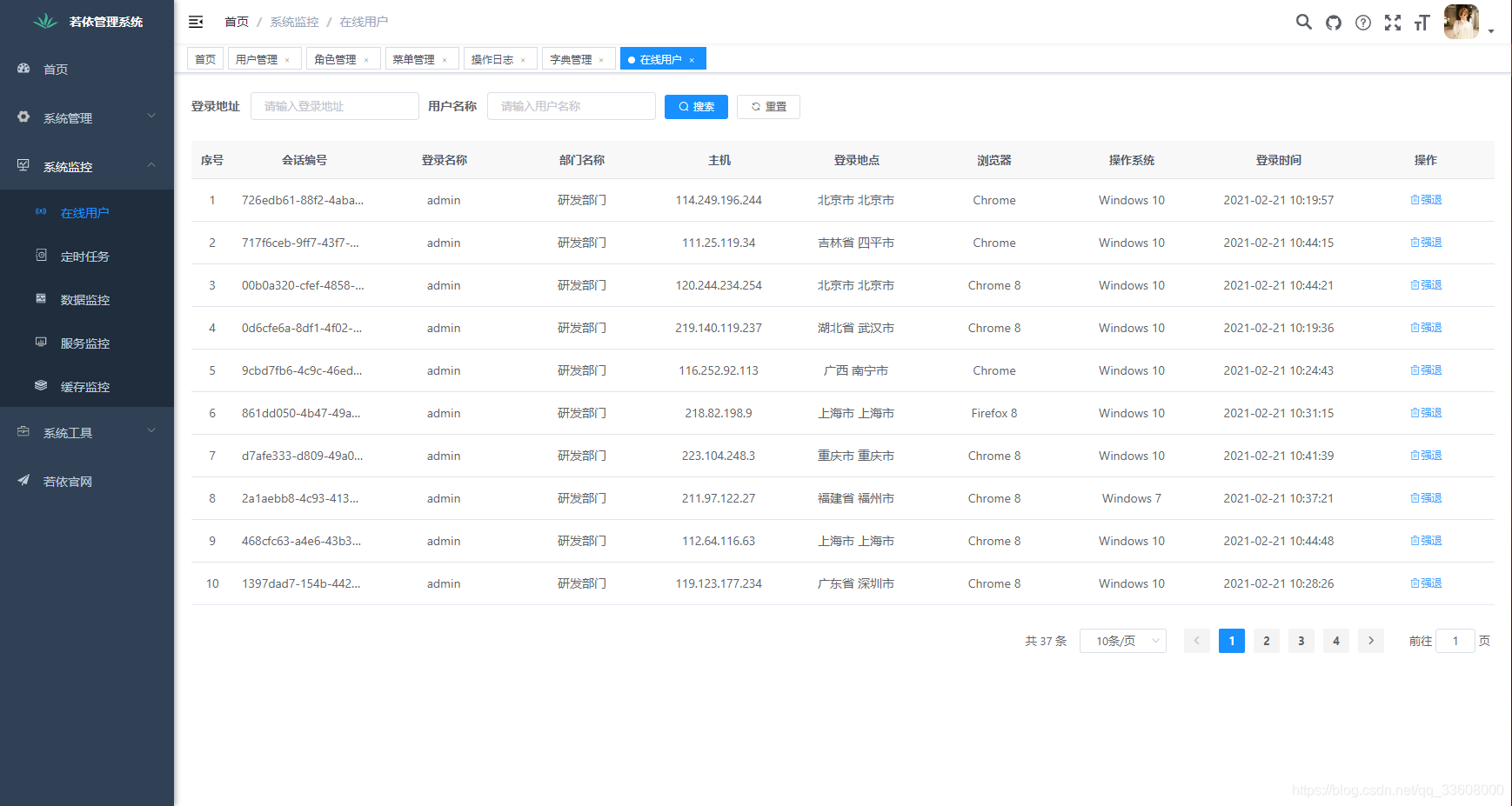
Task: Click the dashboard icon beside 首页 in sidebar
Action: tap(23, 68)
